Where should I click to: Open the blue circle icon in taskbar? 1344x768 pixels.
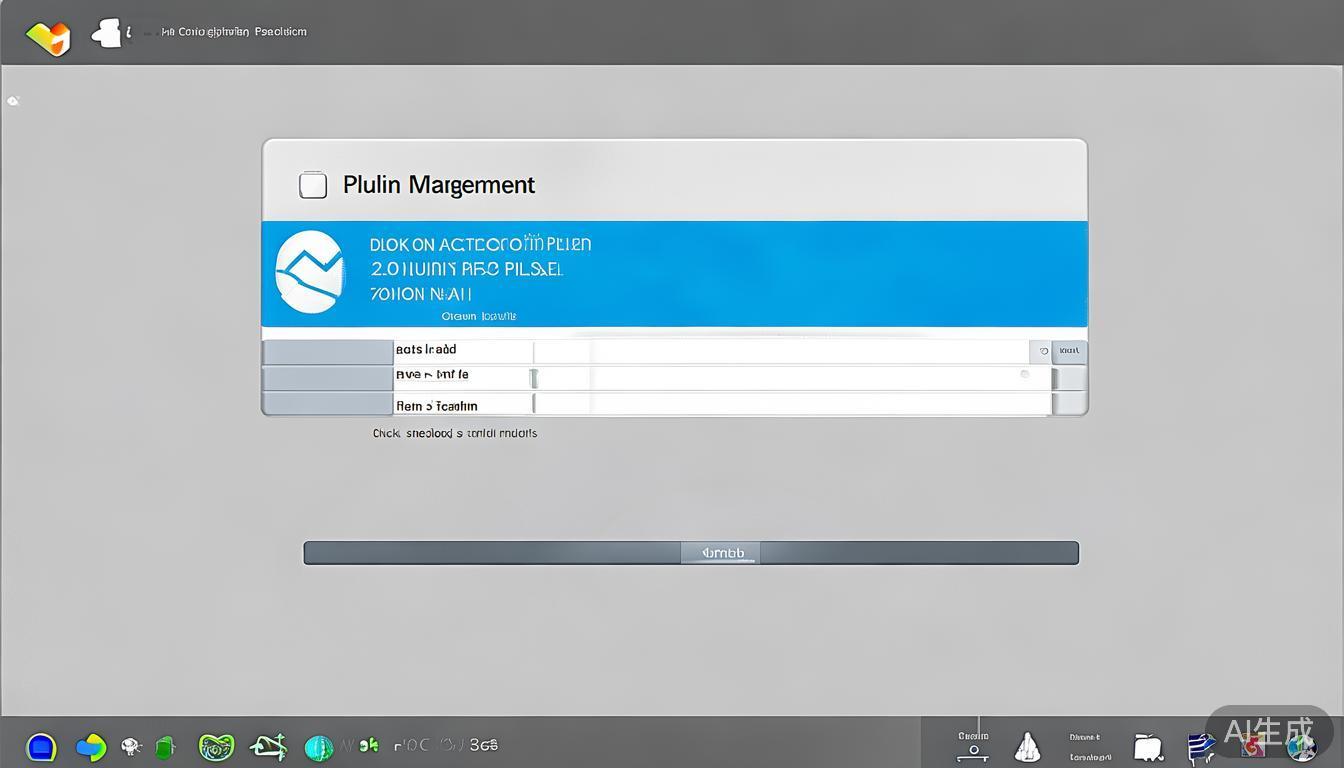pos(41,746)
